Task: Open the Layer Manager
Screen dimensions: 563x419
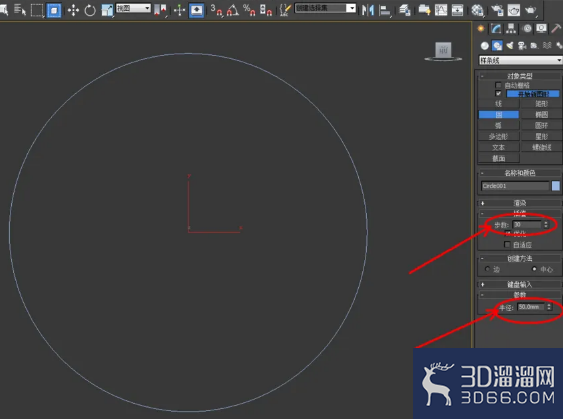Action: click(x=405, y=10)
